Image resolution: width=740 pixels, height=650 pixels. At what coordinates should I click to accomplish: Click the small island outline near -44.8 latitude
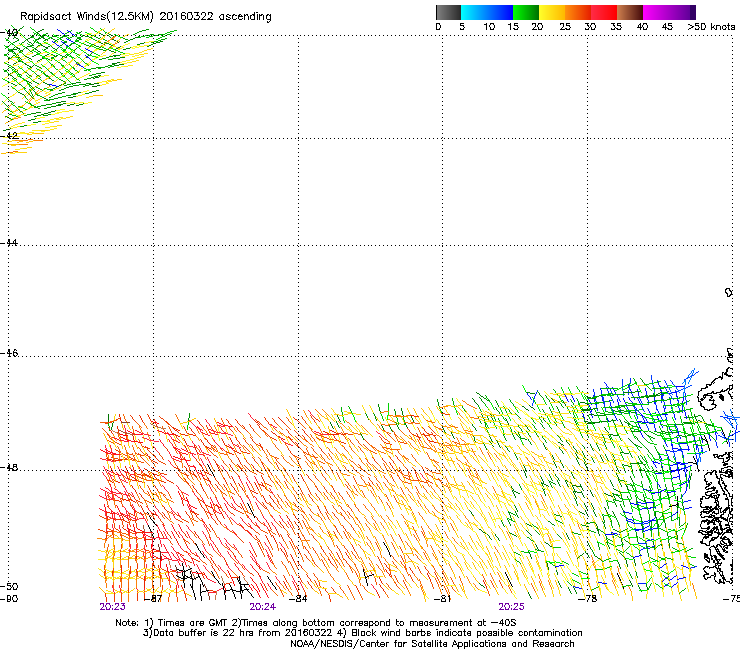(x=729, y=293)
